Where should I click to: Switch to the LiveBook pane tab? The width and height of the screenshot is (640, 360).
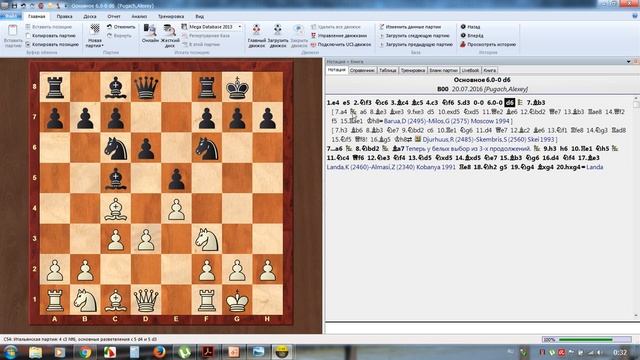coord(470,70)
